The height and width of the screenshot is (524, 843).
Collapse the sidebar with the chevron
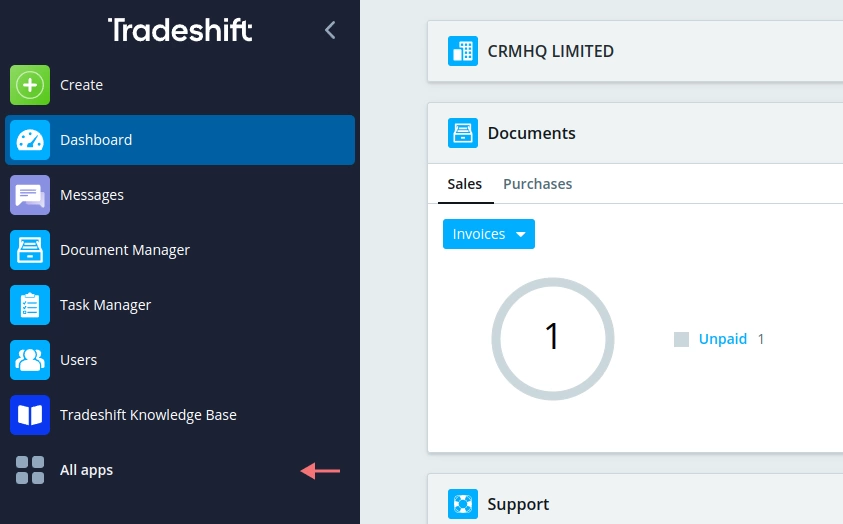point(330,30)
